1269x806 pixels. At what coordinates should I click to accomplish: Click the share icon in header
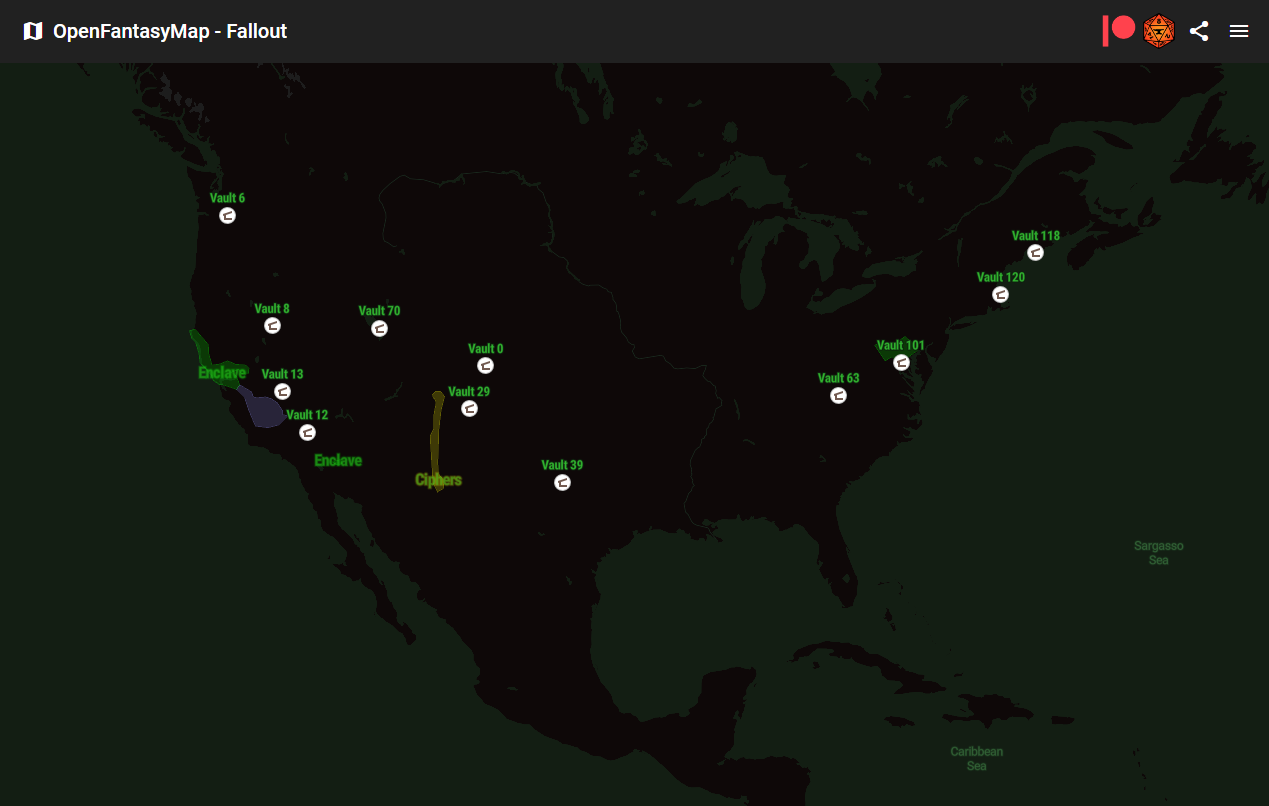point(1199,31)
